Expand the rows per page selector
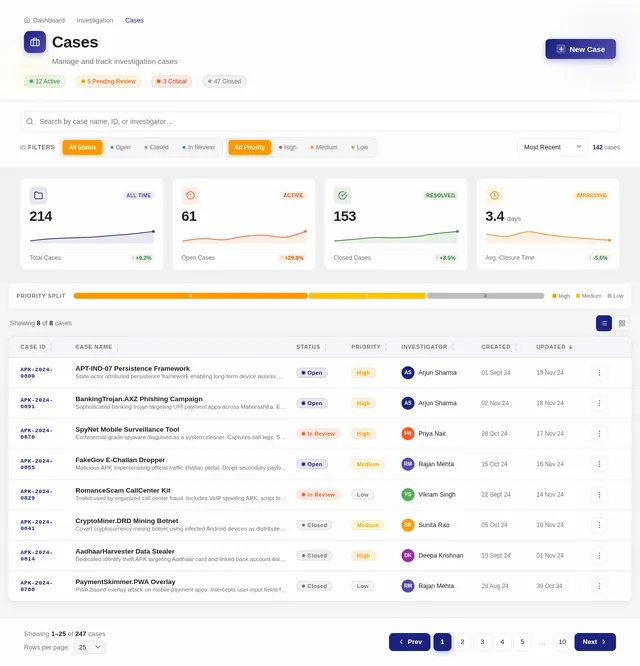 (x=90, y=647)
